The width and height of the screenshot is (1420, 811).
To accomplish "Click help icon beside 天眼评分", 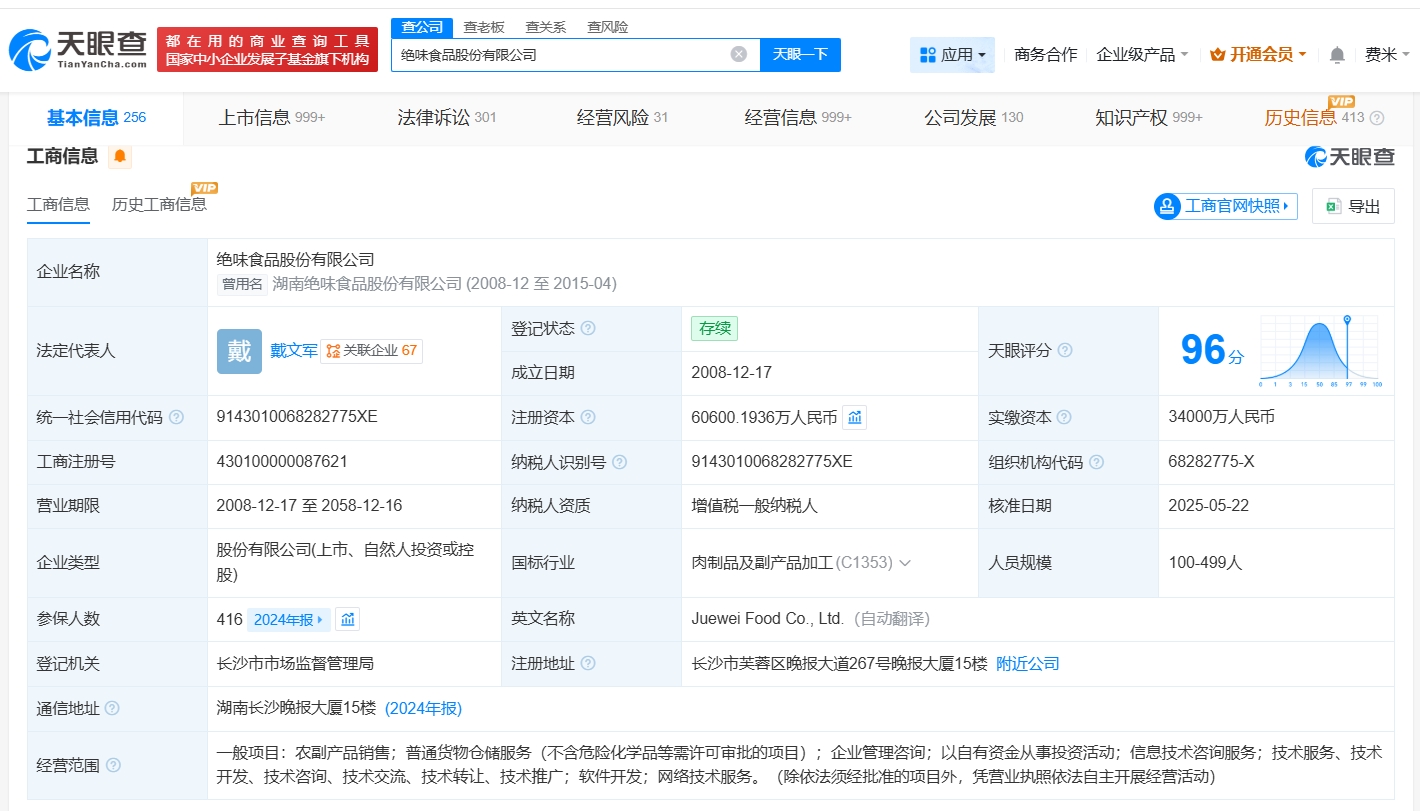I will point(1065,350).
